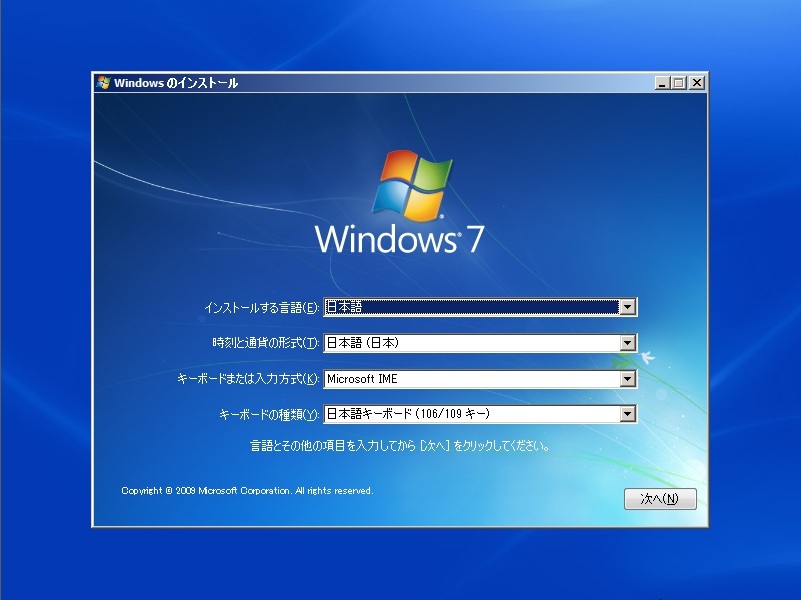Click the 日本語 (日本) format field
This screenshot has height=600, width=801.
click(x=470, y=343)
